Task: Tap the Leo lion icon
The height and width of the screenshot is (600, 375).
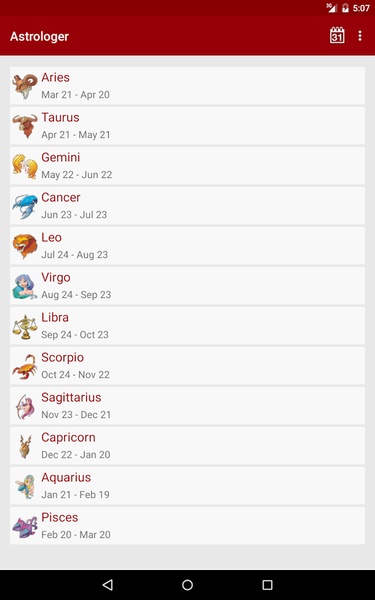Action: 25,246
